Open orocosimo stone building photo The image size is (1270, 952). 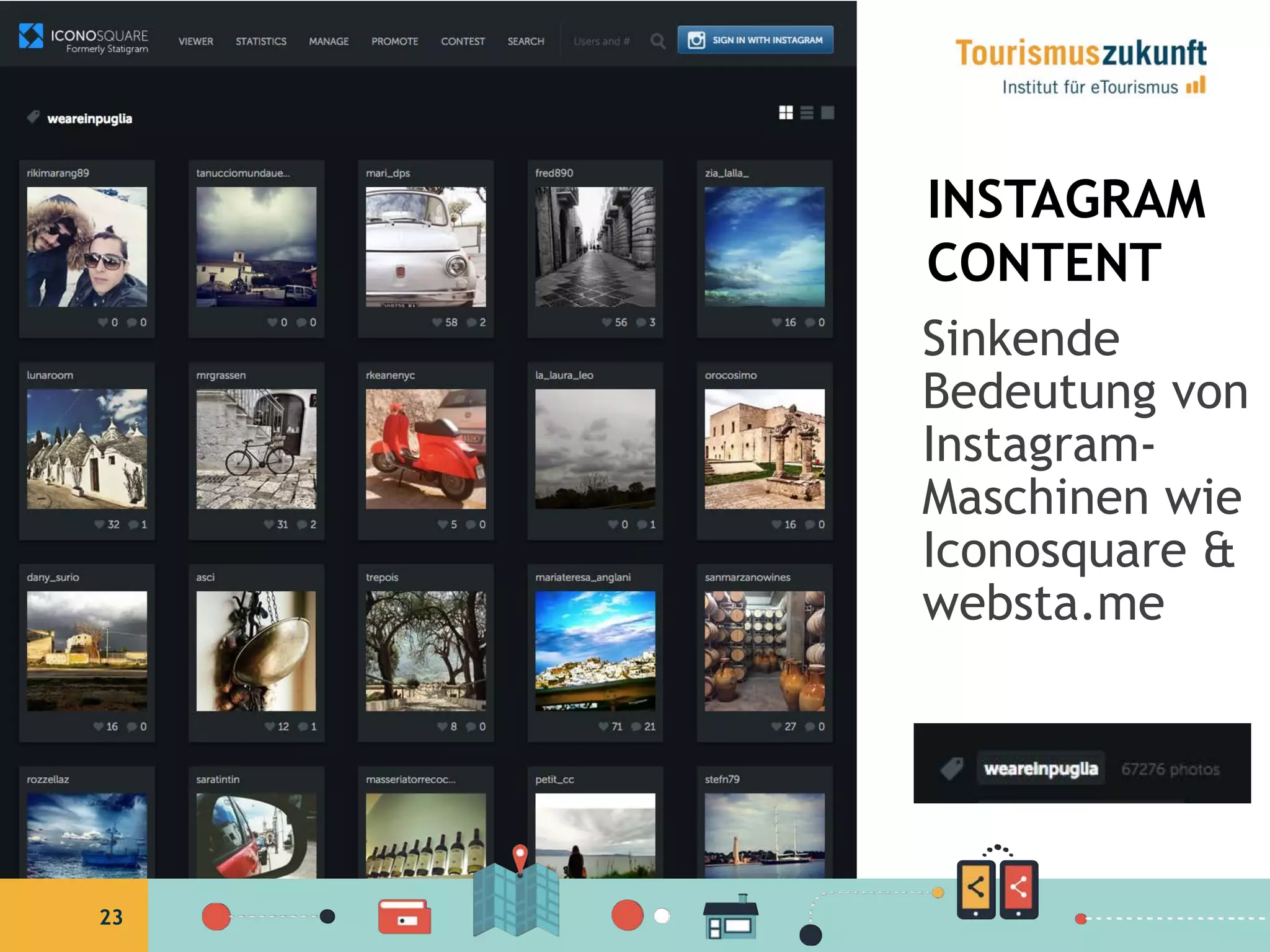coord(765,449)
